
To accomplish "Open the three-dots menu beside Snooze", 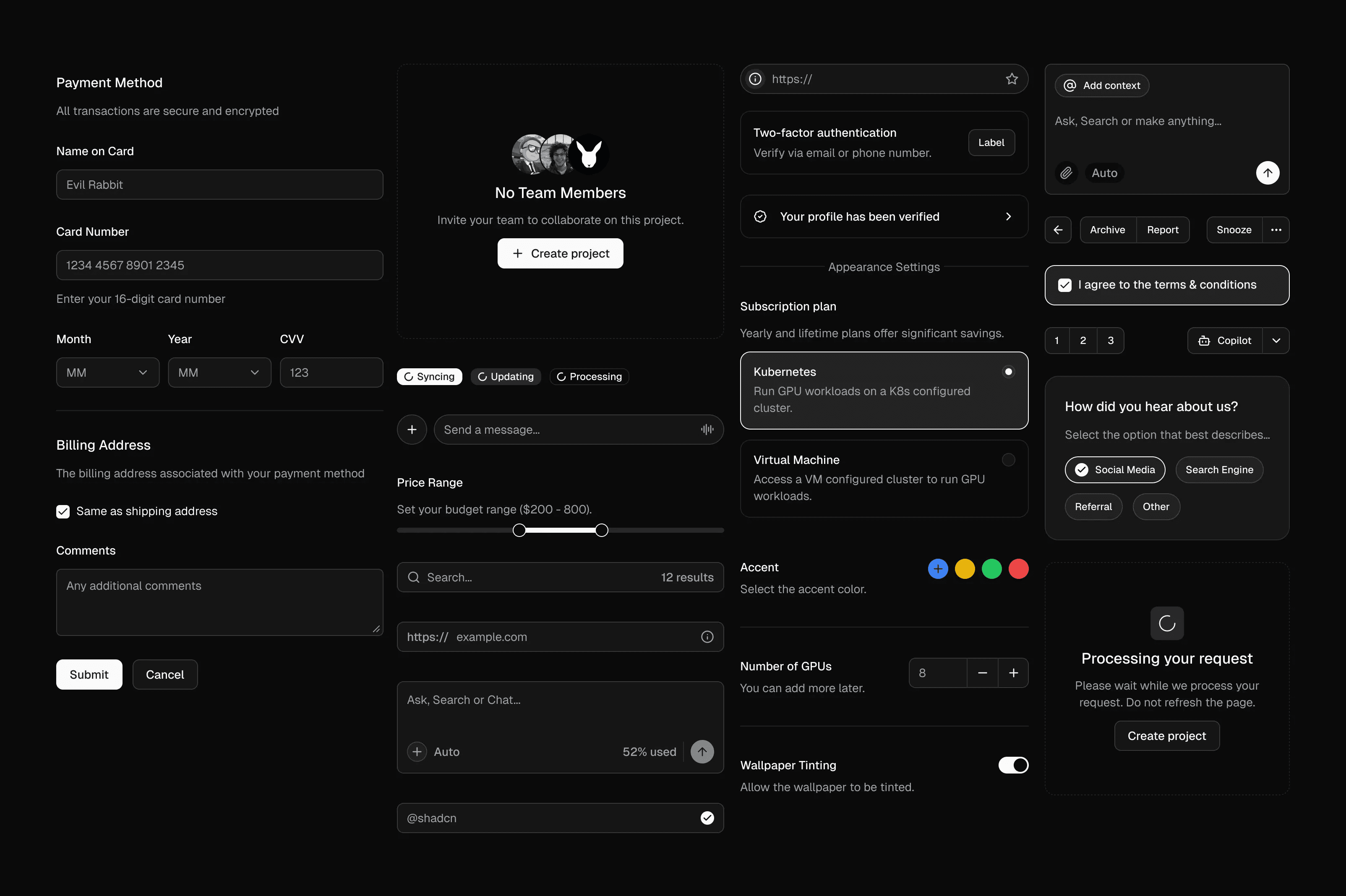I will 1276,230.
